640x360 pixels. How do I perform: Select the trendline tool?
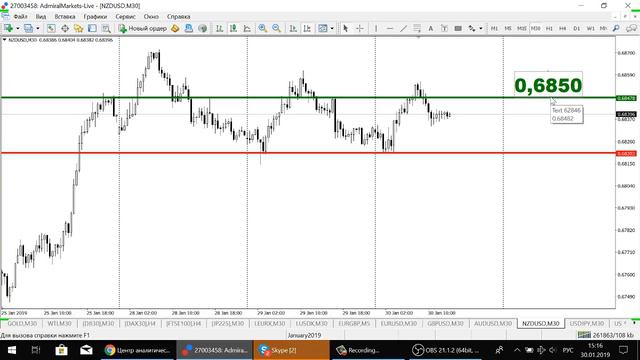[403, 28]
